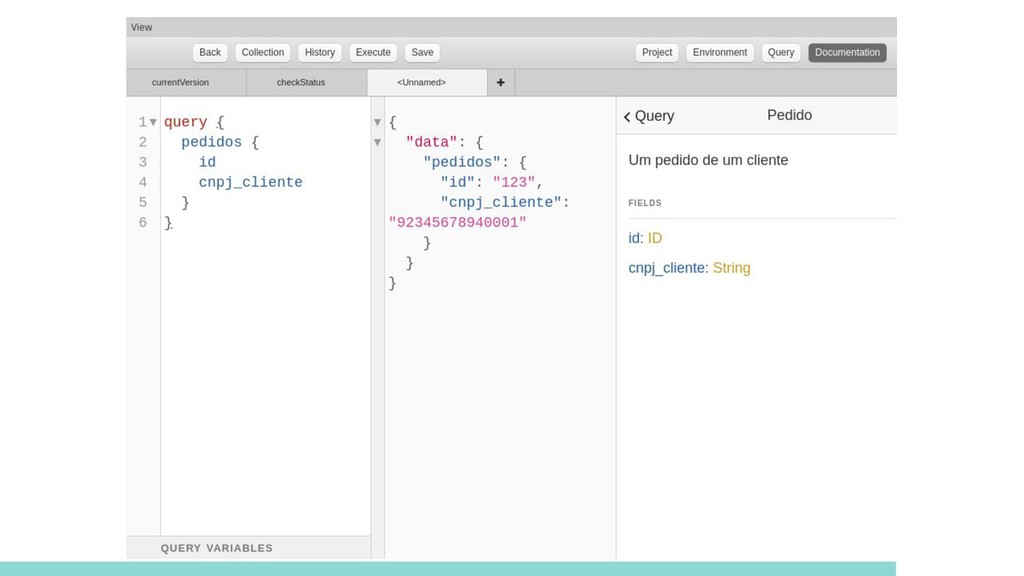1024x576 pixels.
Task: Click the "cnpj_cliente" key in results
Action: pyautogui.click(x=500, y=202)
